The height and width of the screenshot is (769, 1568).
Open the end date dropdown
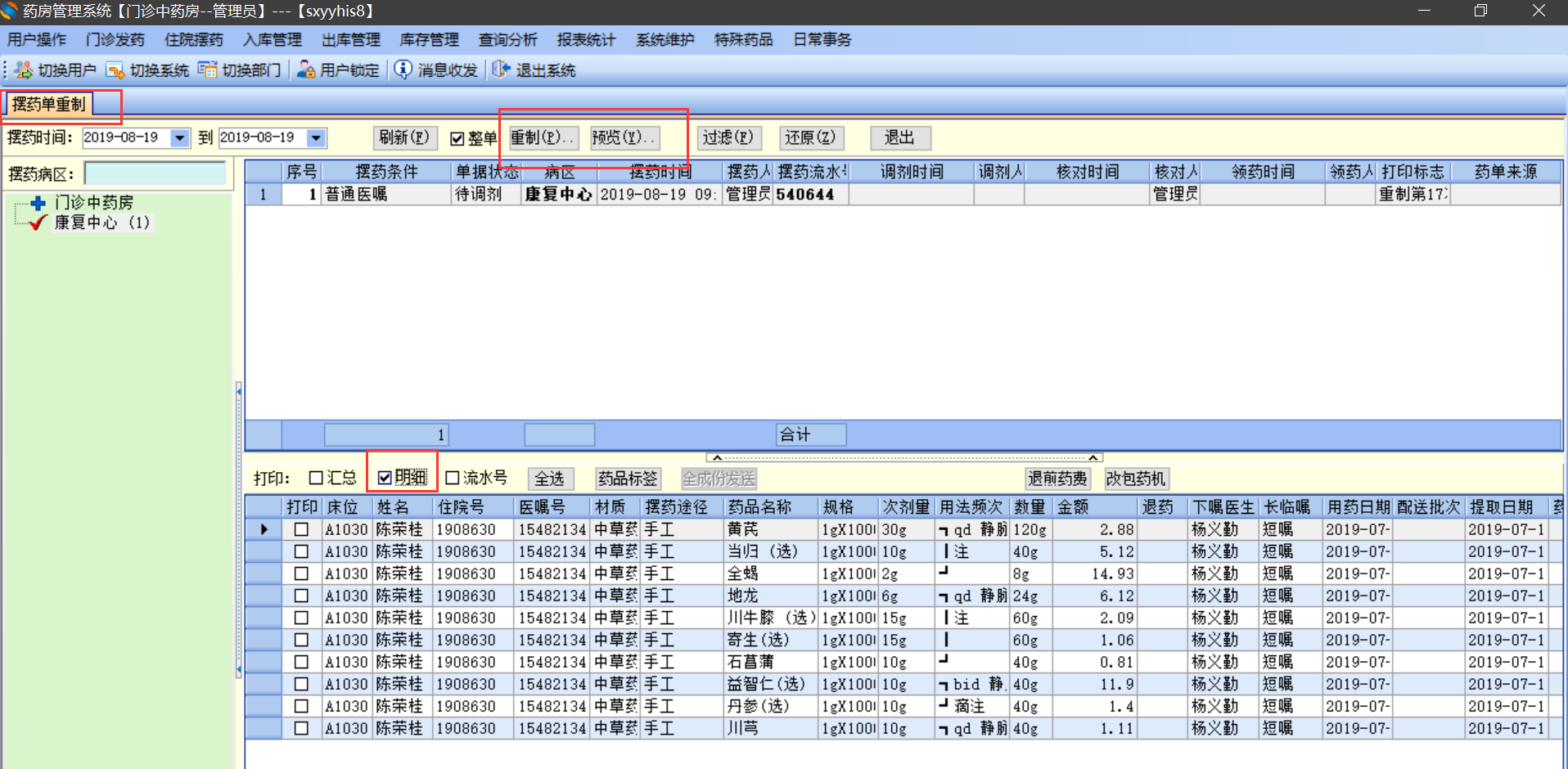[316, 138]
